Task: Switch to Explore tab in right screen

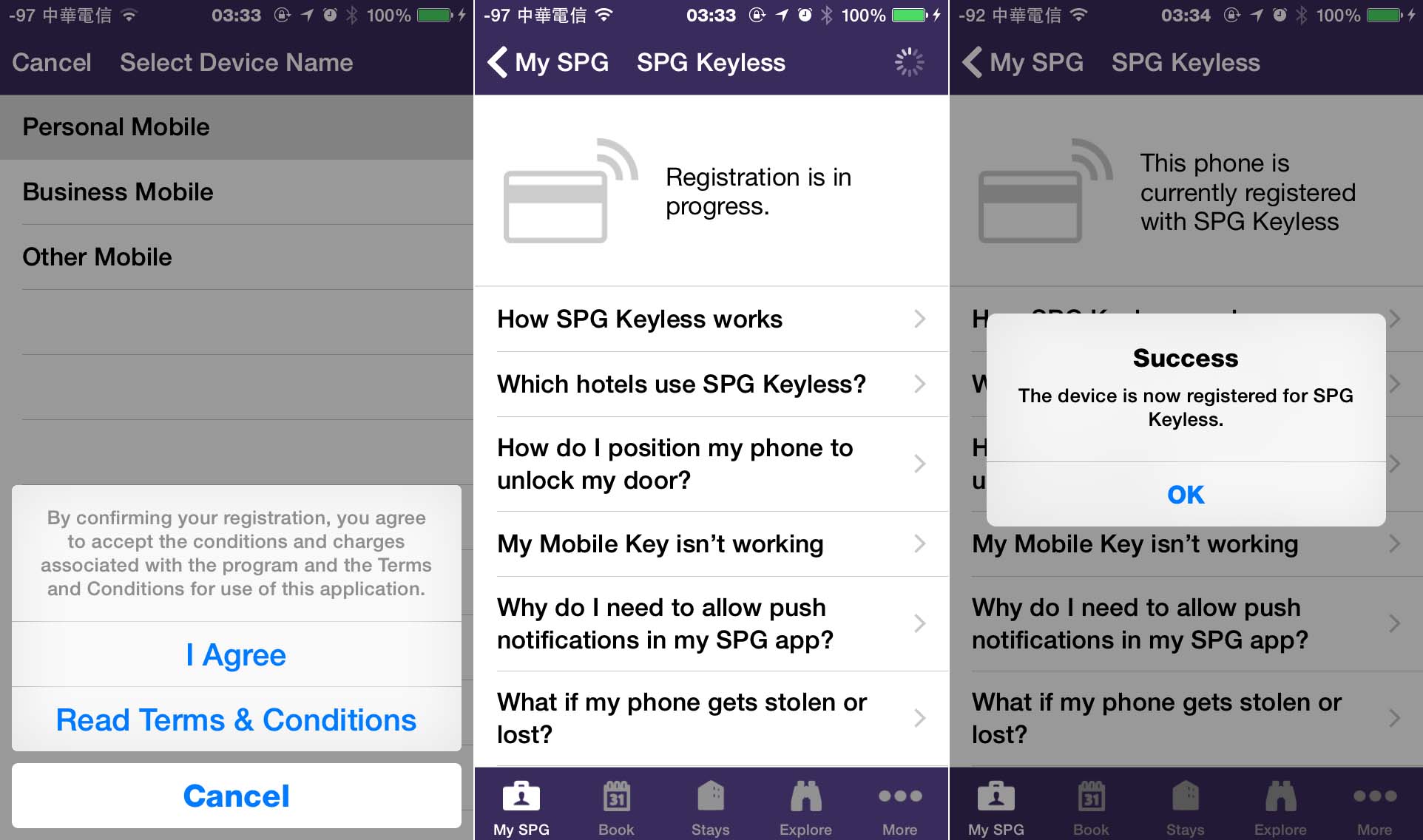Action: pyautogui.click(x=1280, y=806)
